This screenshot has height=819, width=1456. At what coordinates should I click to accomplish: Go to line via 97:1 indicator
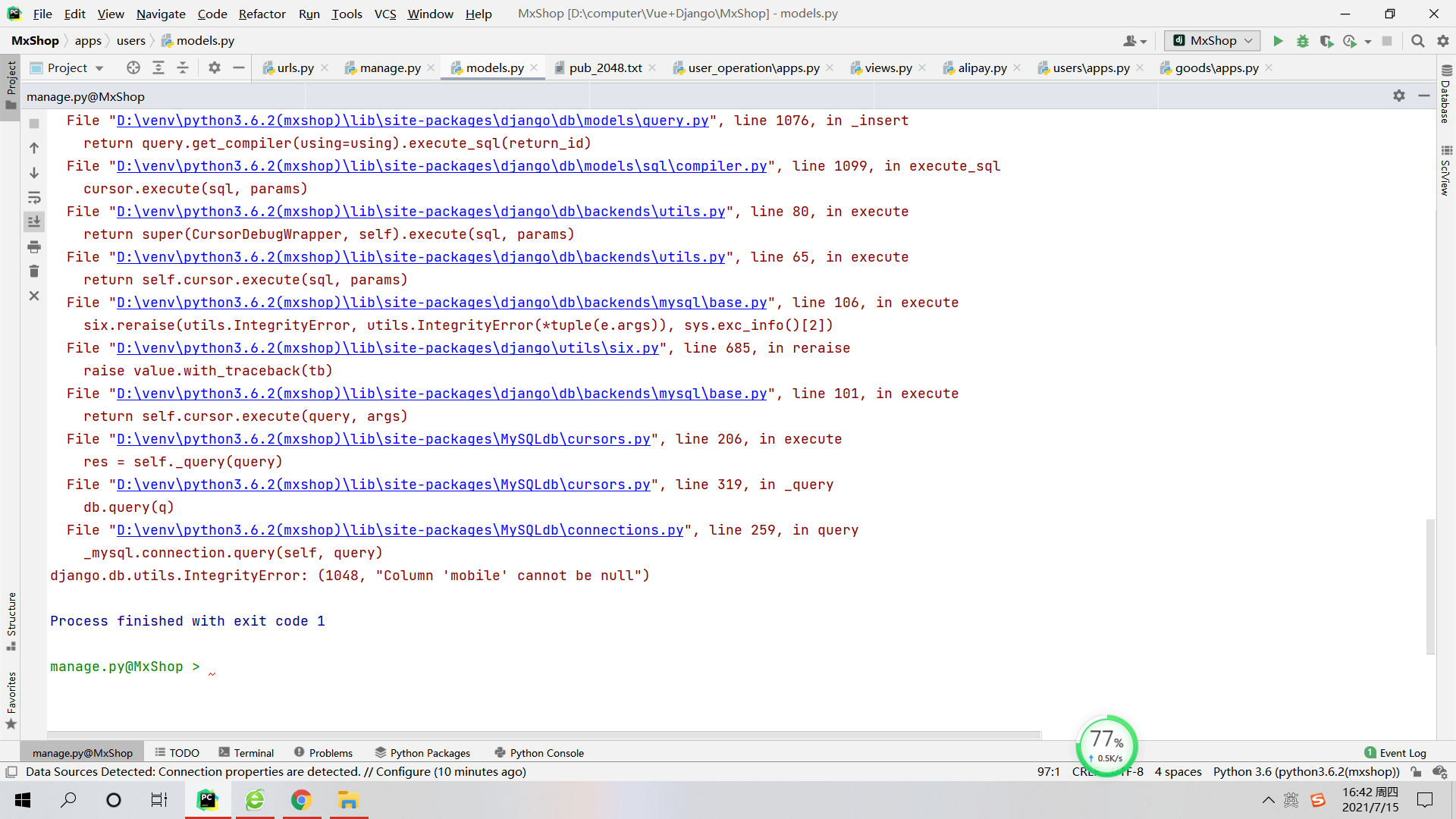point(1048,772)
